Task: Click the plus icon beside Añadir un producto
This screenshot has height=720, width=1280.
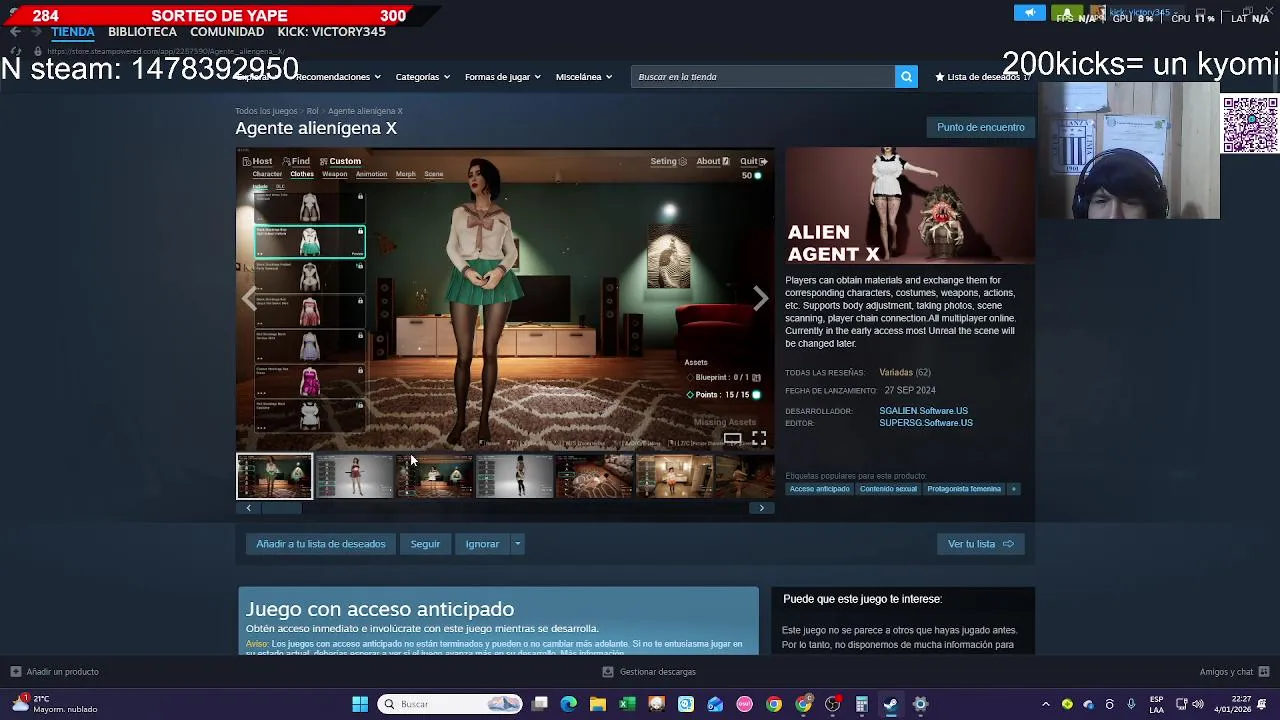Action: click(15, 672)
